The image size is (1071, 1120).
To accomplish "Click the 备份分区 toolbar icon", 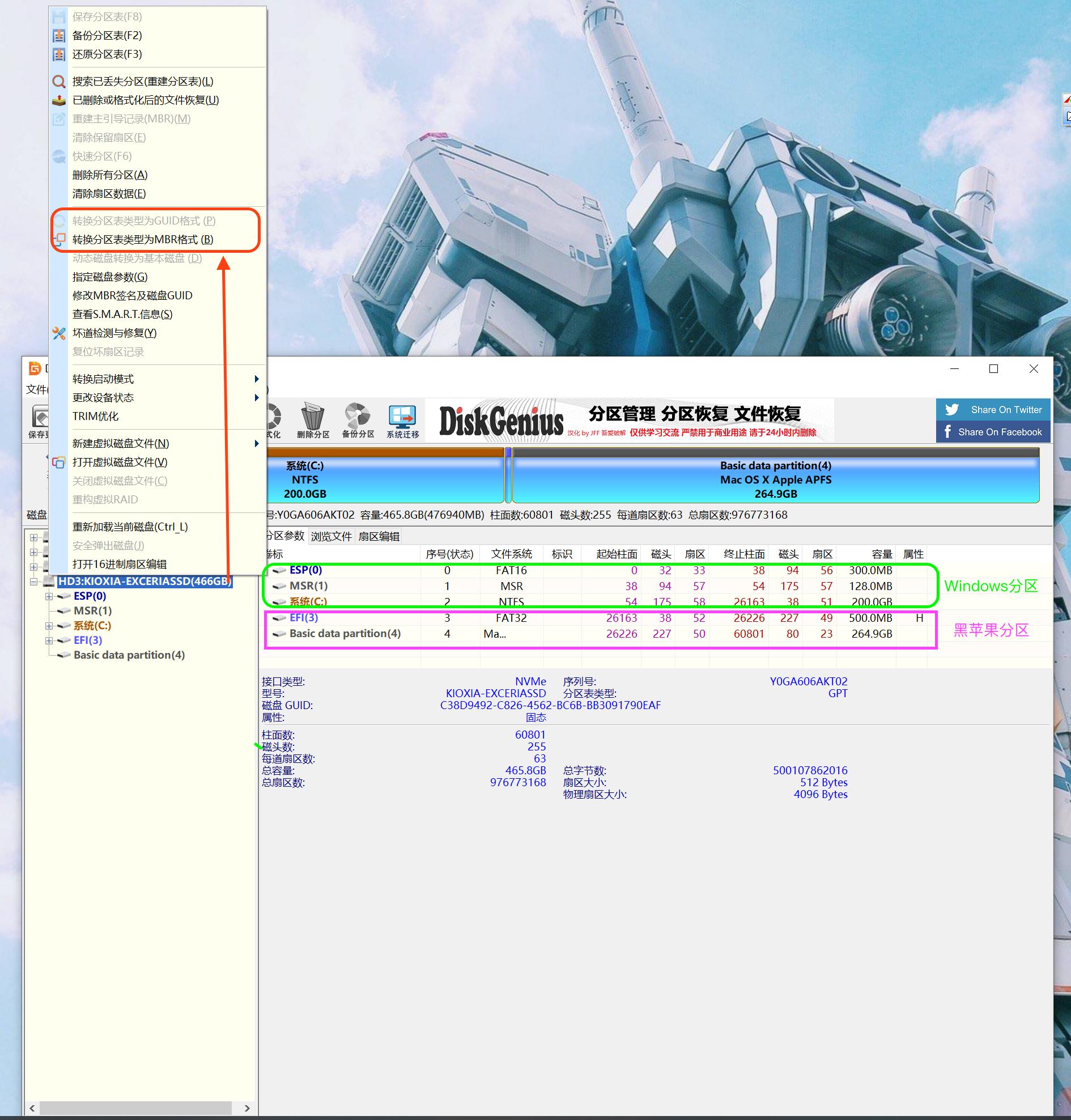I will 358,421.
